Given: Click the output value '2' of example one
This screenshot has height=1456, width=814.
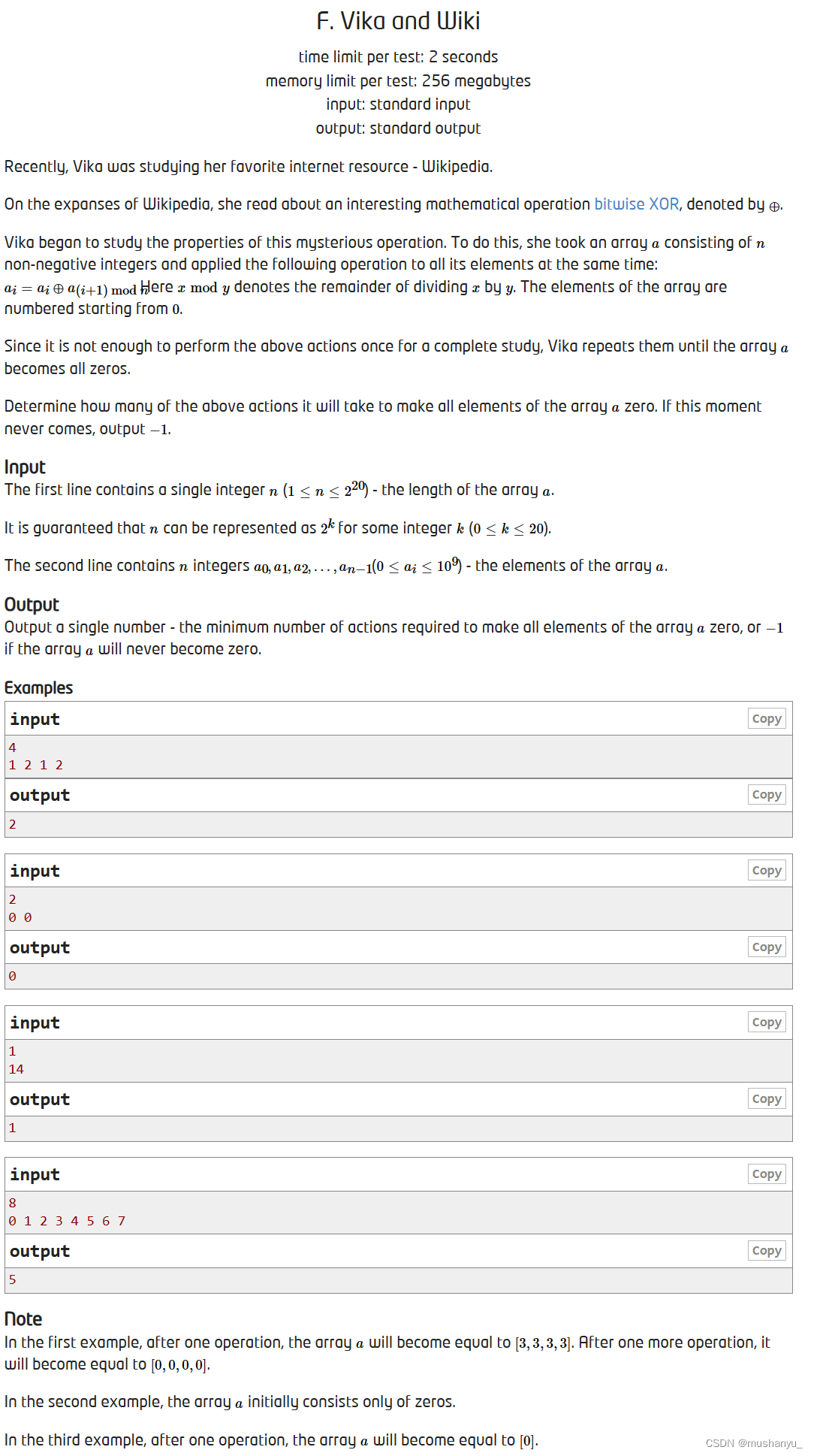Looking at the screenshot, I should pyautogui.click(x=11, y=823).
